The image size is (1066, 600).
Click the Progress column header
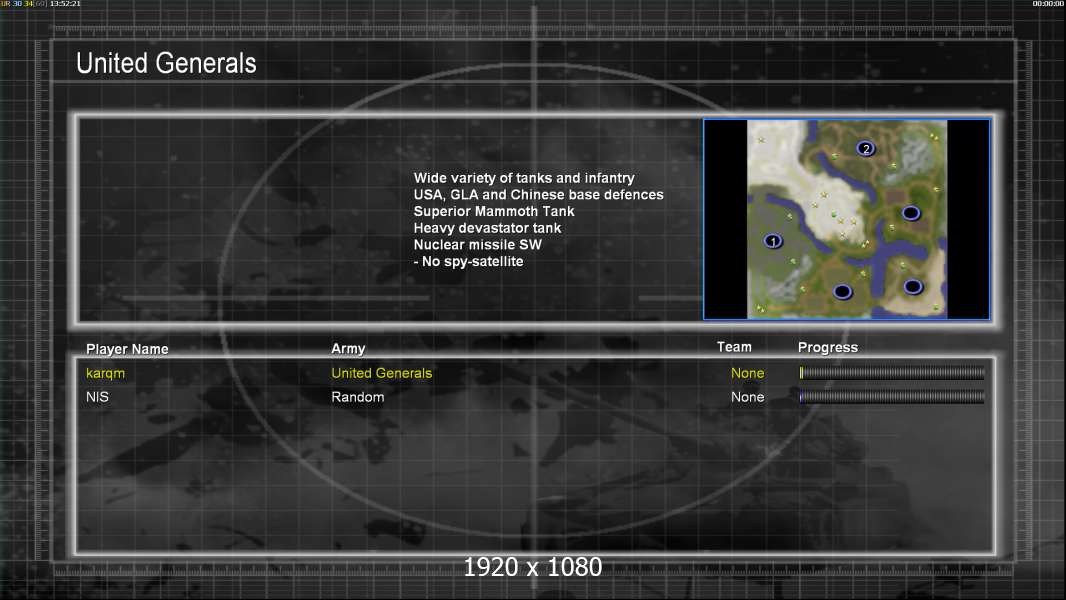(x=827, y=348)
